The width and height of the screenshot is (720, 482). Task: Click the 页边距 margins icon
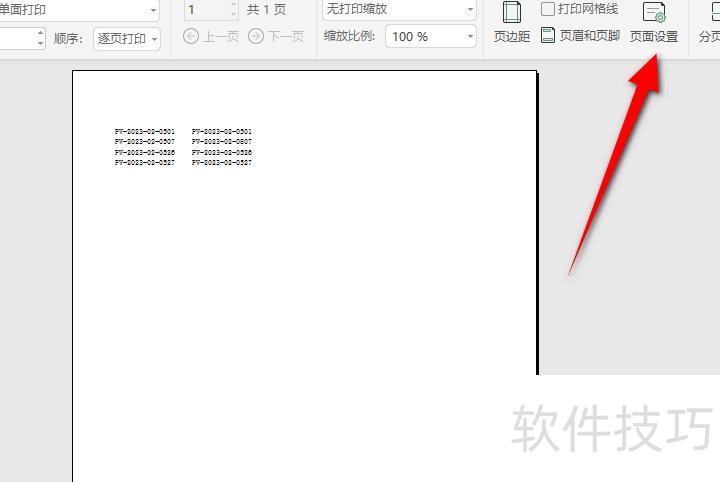point(511,13)
